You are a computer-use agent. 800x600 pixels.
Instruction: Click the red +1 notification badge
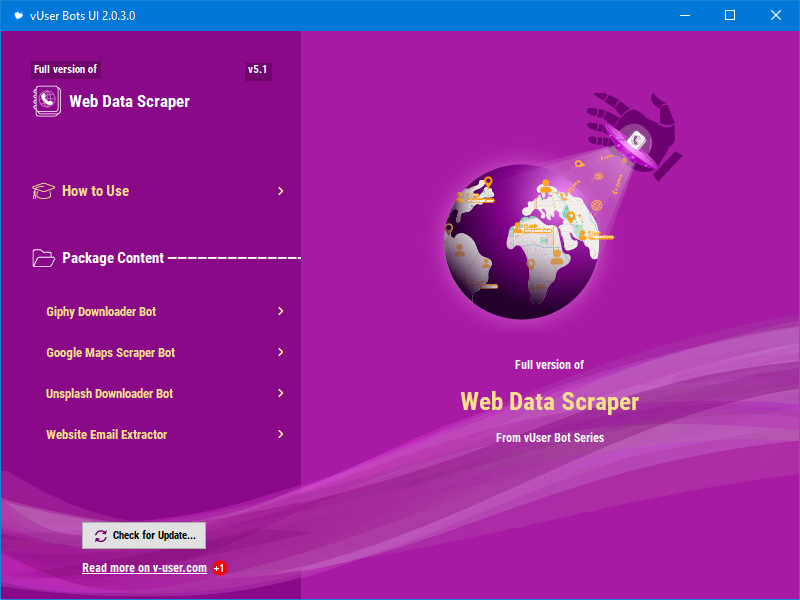[x=219, y=568]
